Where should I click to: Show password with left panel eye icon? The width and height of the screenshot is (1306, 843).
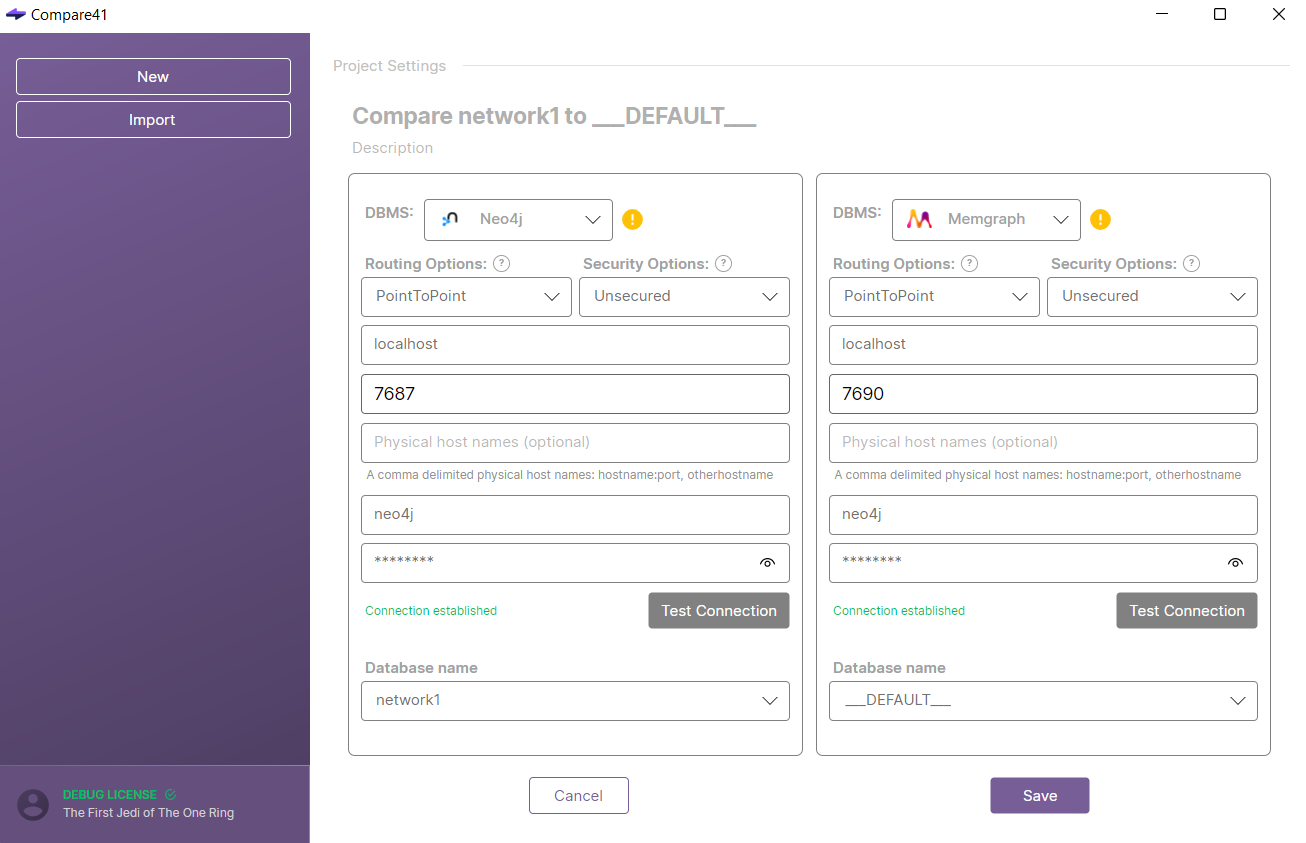(767, 563)
